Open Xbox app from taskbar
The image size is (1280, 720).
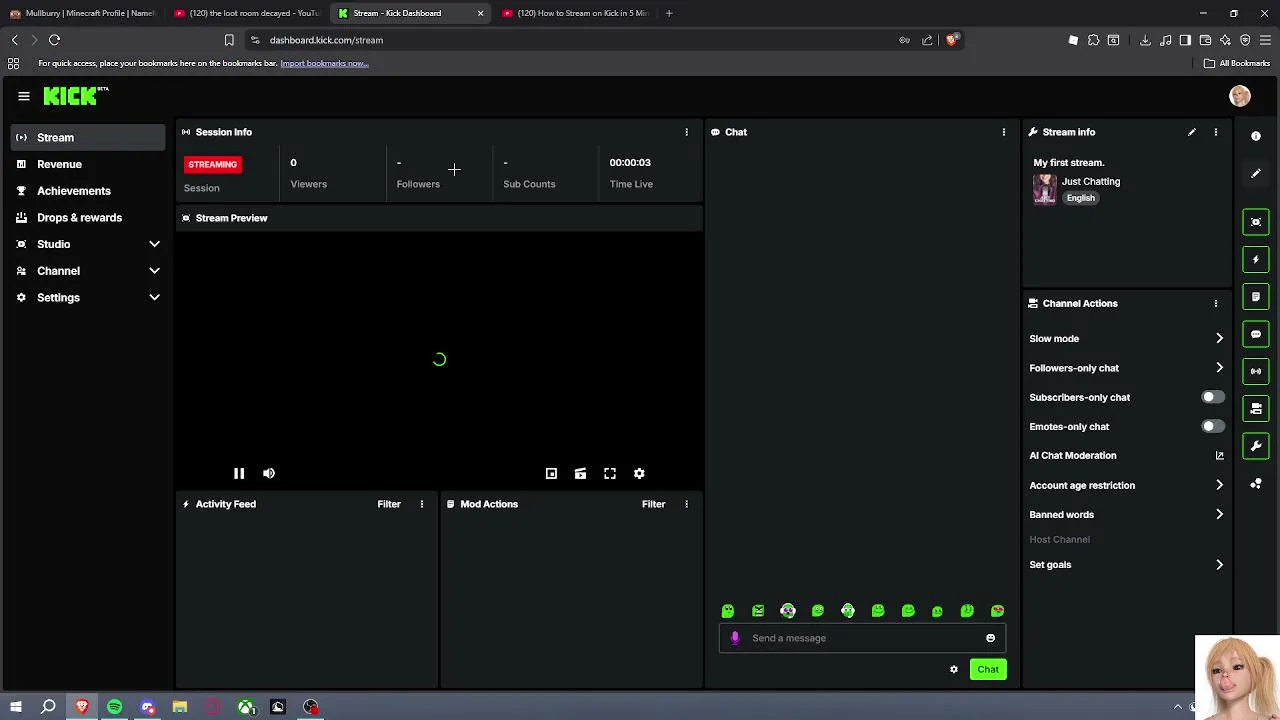(x=245, y=707)
